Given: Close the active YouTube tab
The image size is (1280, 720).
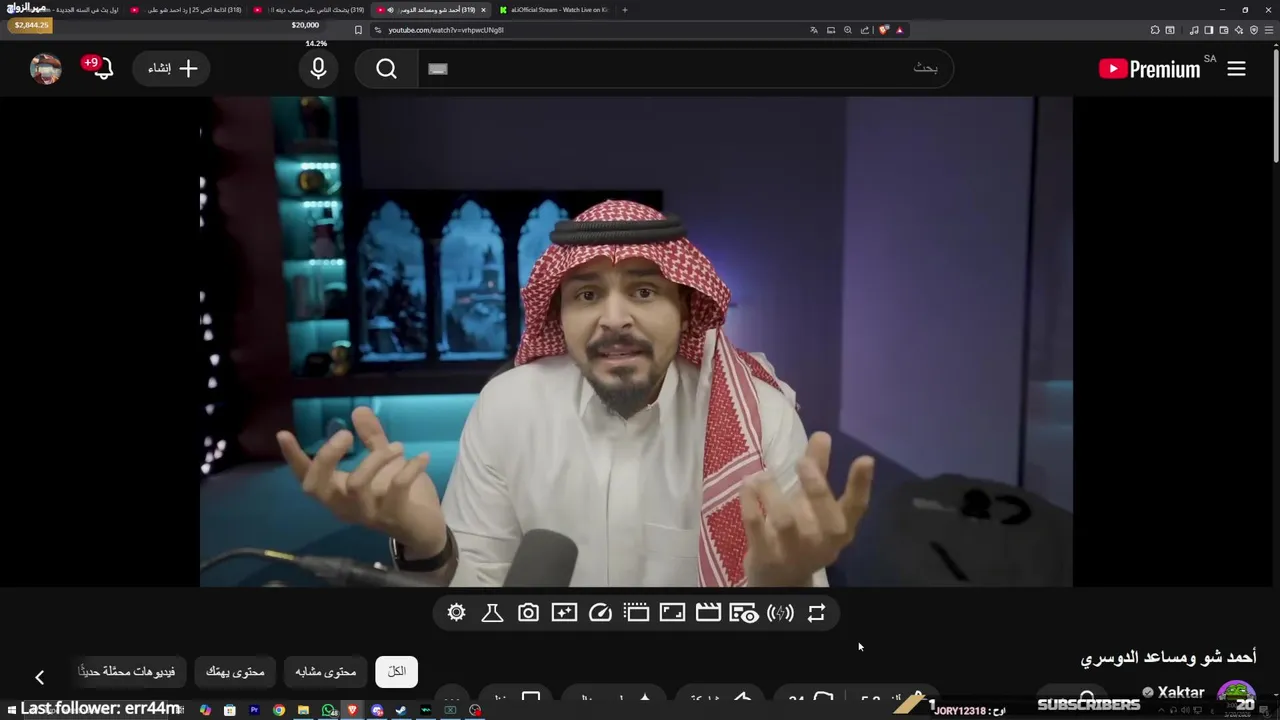Looking at the screenshot, I should pos(483,10).
